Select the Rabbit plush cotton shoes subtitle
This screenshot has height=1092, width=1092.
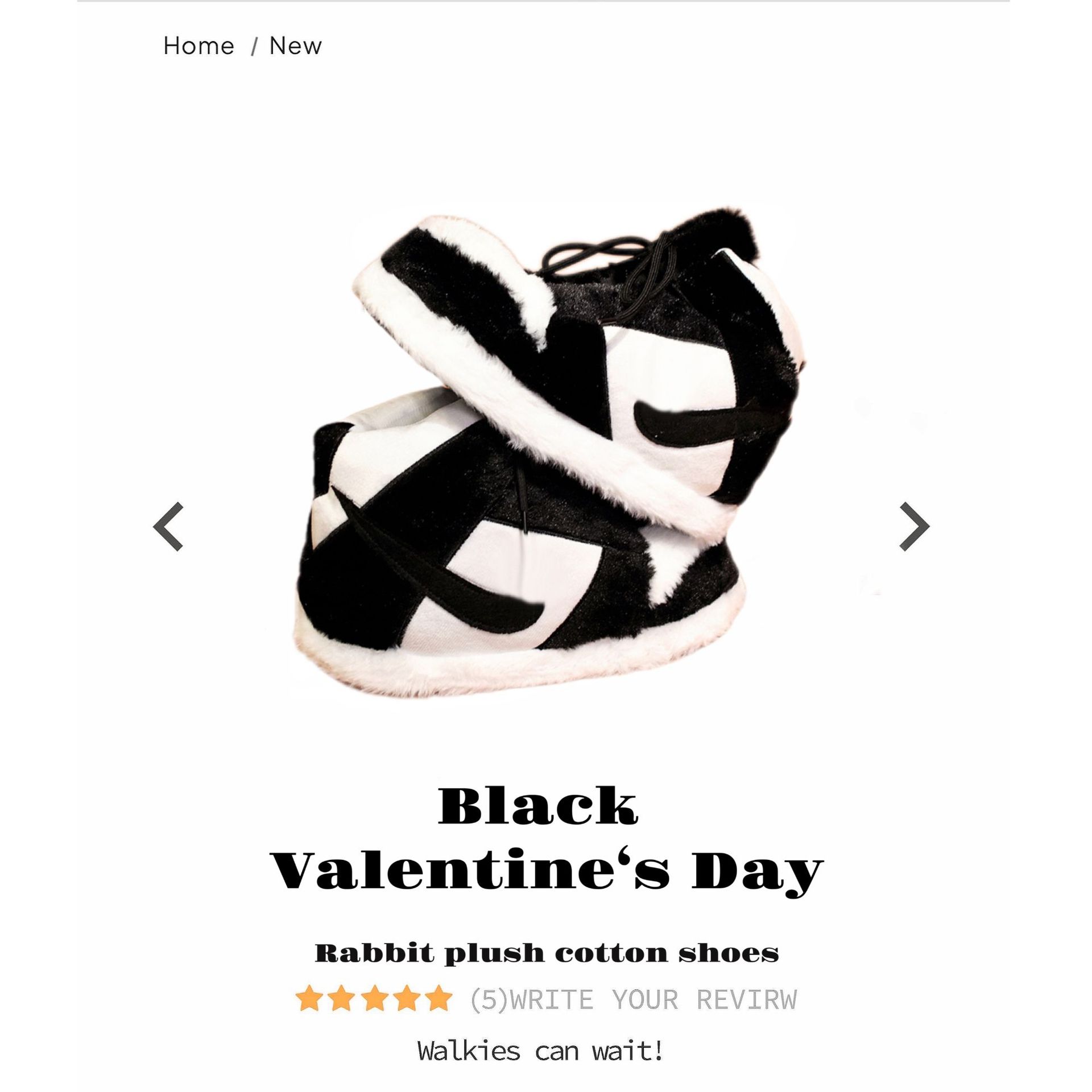pyautogui.click(x=547, y=953)
